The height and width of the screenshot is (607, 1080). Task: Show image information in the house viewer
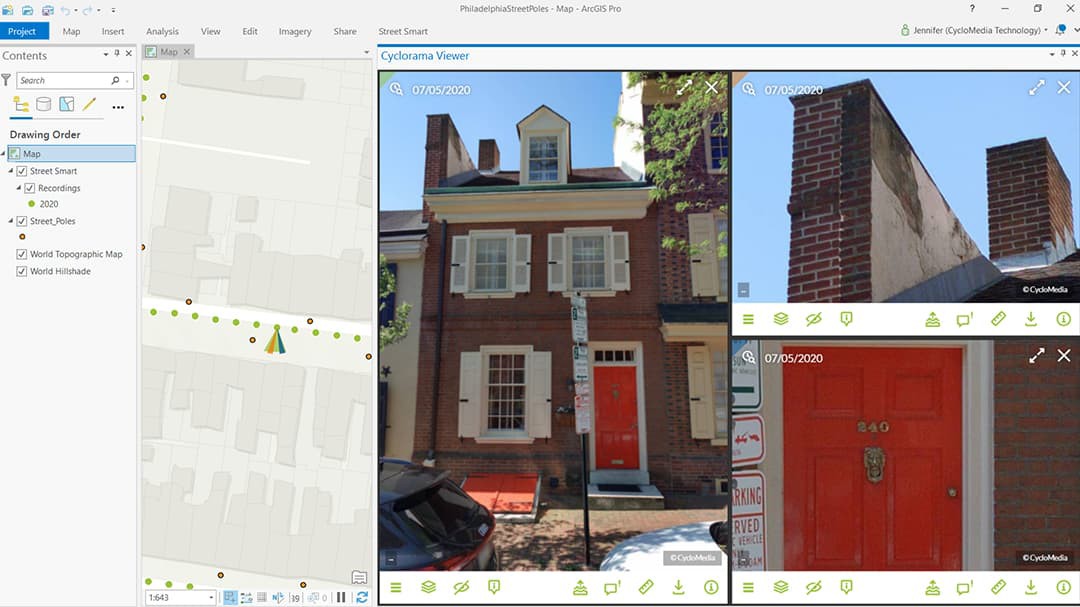tap(711, 588)
